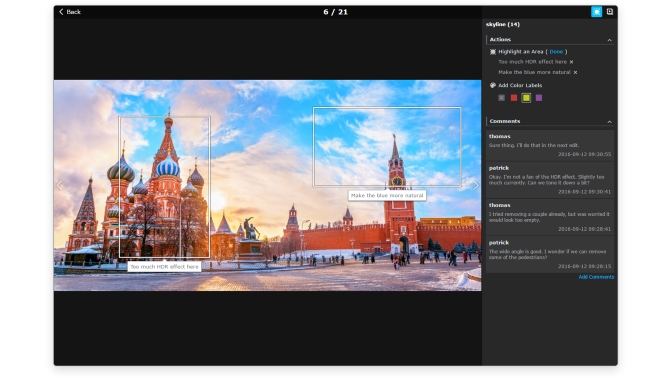Click the 2016-09-12 09:30:55 timestamp
The height and width of the screenshot is (378, 672).
(x=584, y=154)
